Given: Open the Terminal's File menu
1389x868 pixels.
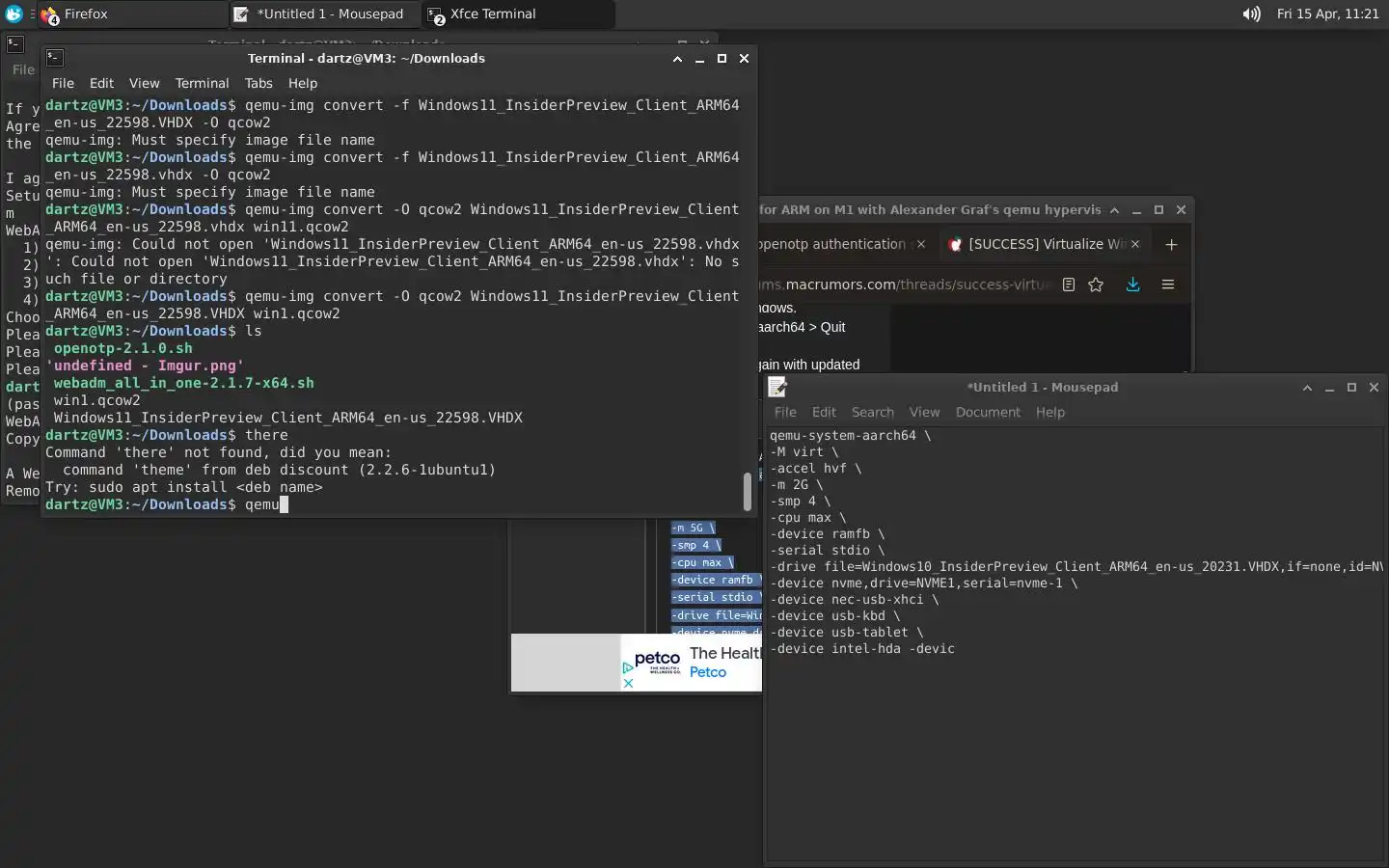Looking at the screenshot, I should [x=63, y=83].
